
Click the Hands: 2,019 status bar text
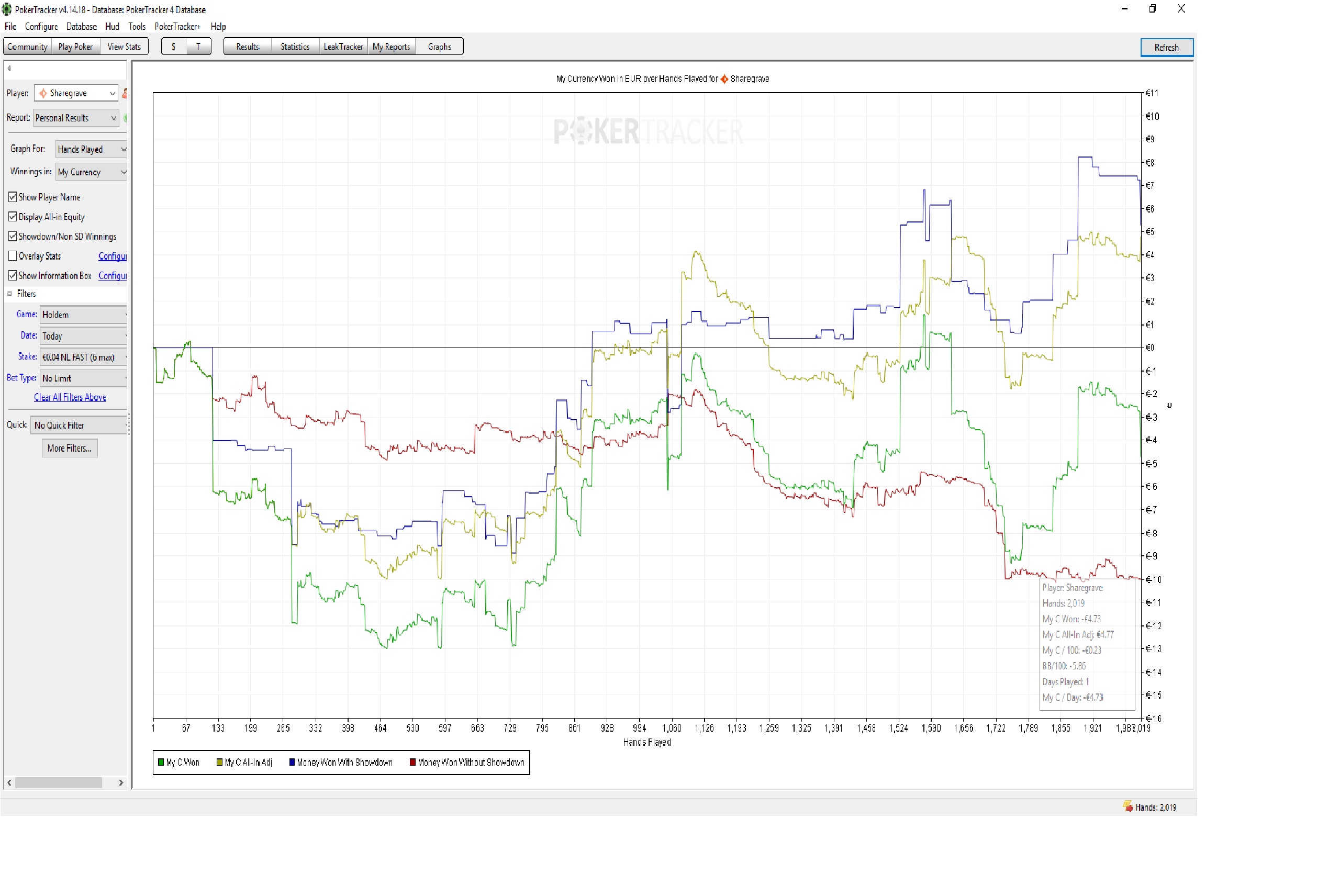coord(1155,807)
